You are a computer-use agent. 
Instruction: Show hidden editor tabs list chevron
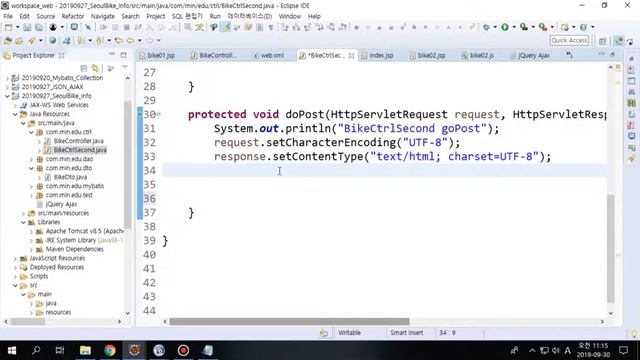[x=569, y=55]
